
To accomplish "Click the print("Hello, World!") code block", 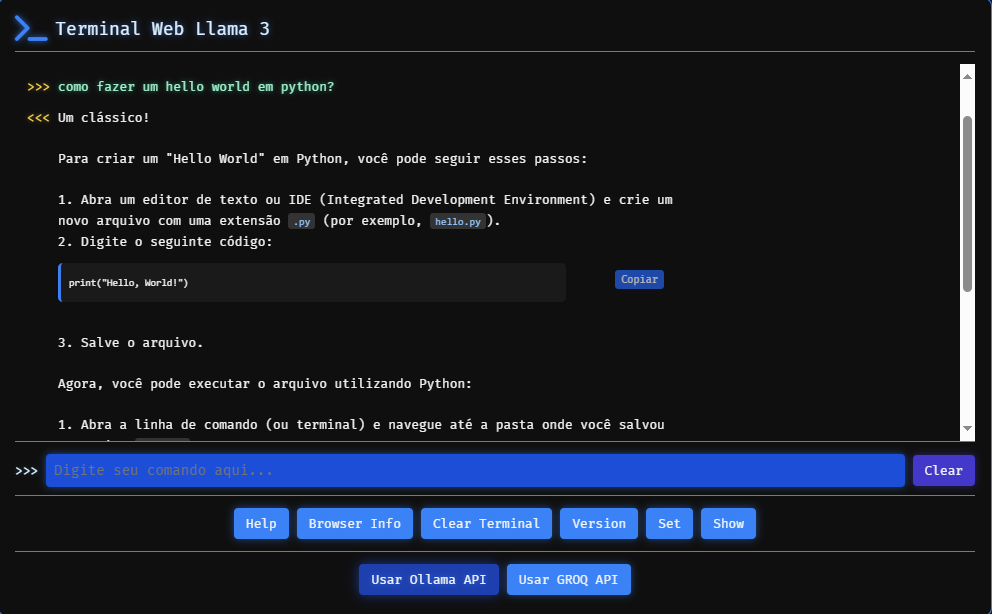I will [x=312, y=283].
